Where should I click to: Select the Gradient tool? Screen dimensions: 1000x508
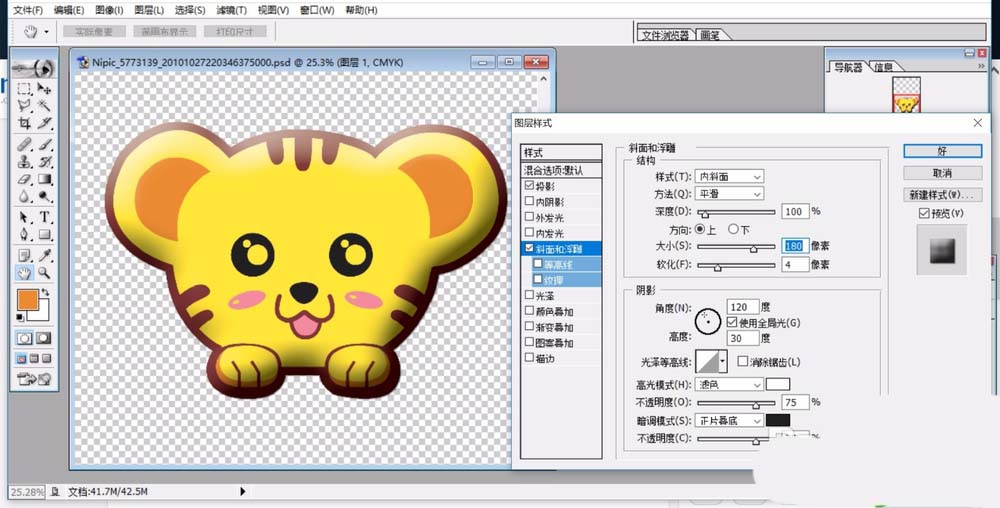coord(44,179)
